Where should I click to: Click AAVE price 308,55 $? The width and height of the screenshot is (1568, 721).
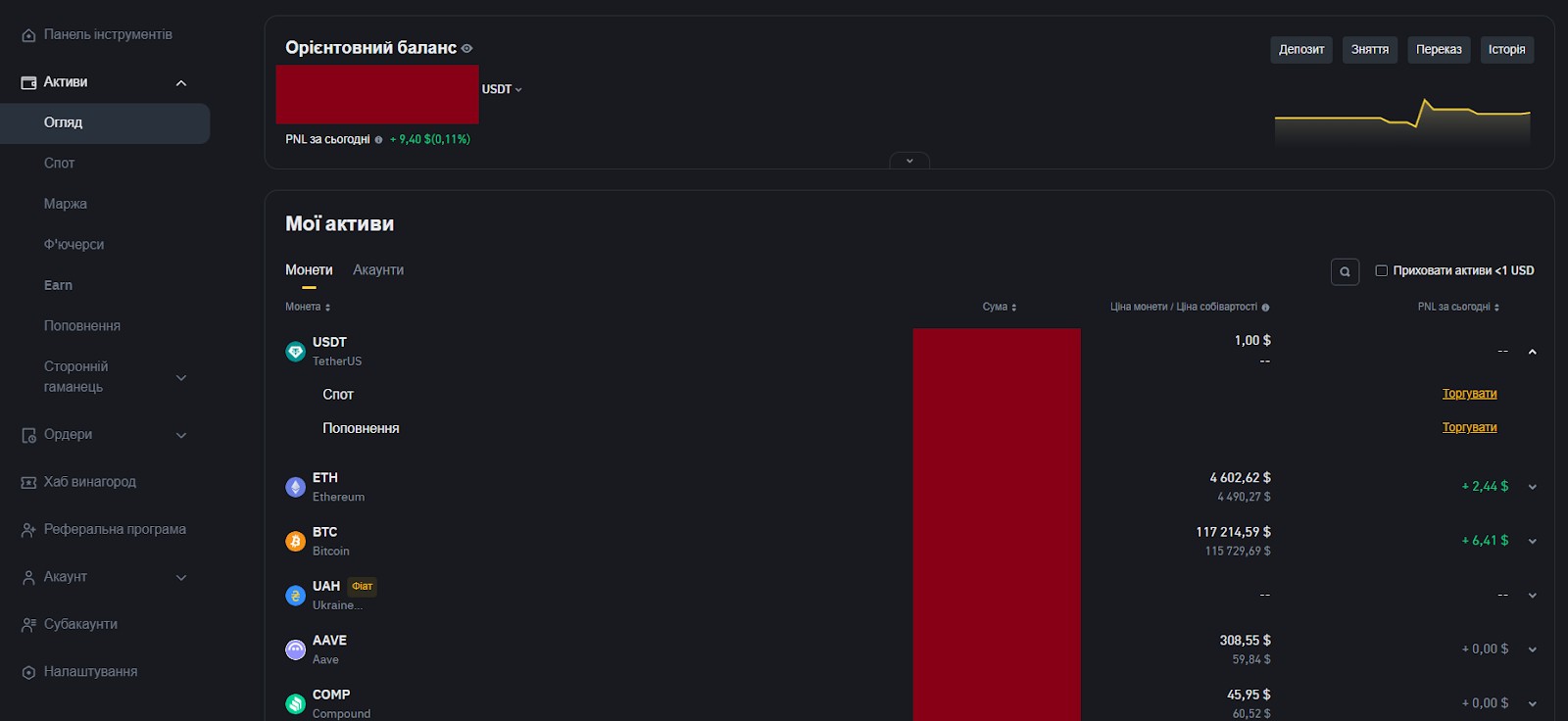(1245, 641)
